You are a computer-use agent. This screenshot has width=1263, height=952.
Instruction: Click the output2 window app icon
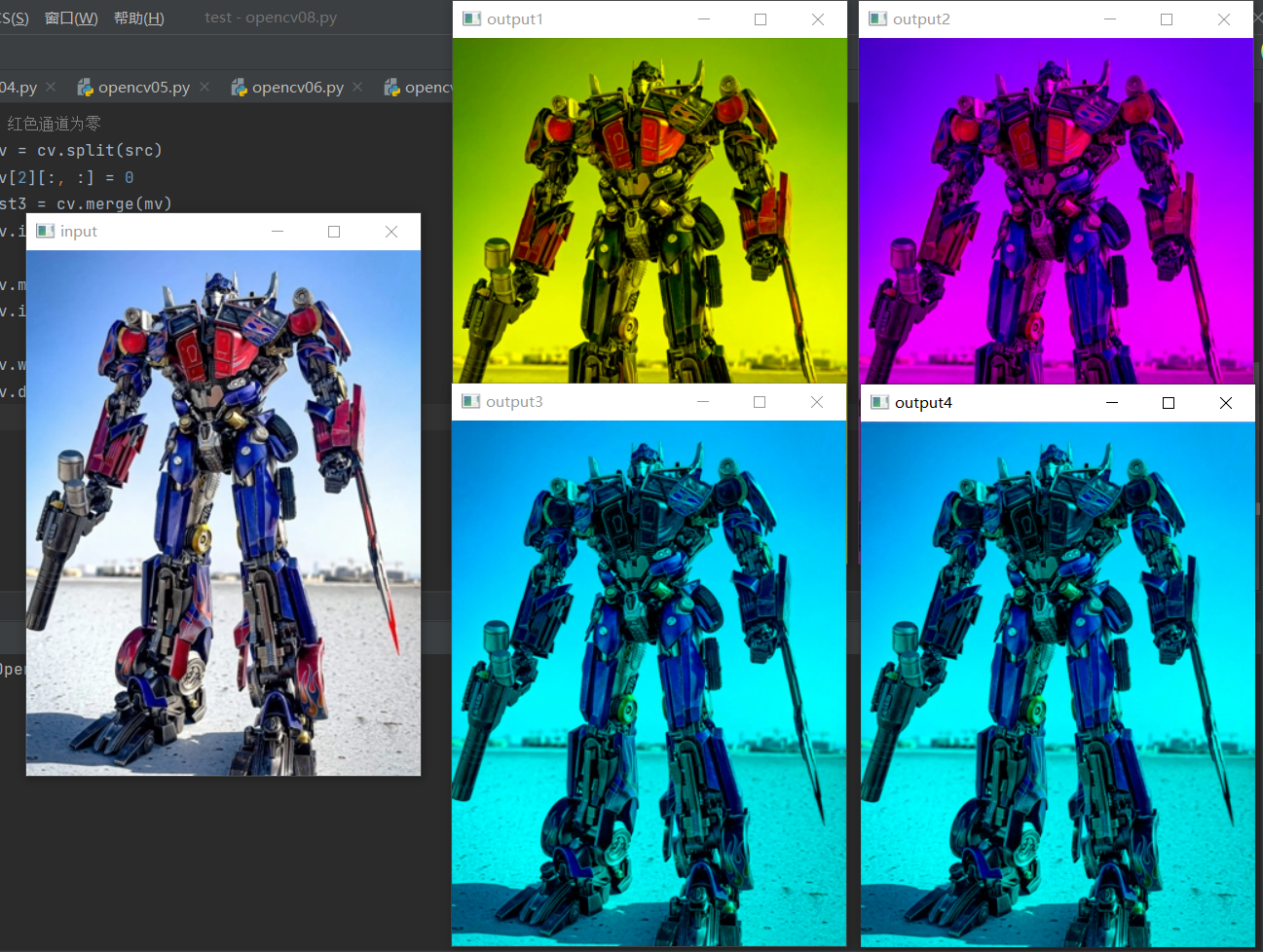coord(877,18)
